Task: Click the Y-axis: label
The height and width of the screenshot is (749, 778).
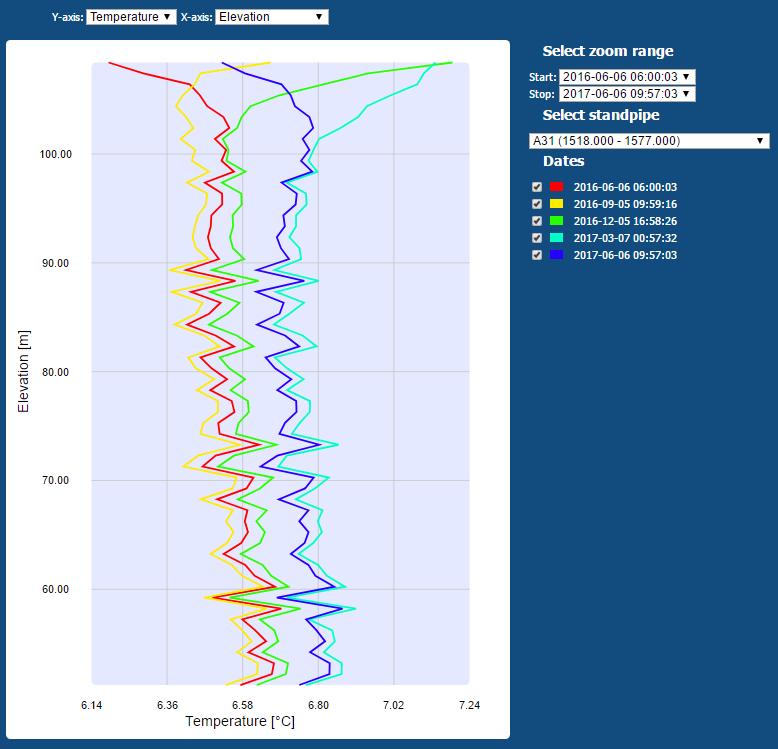Action: pos(67,17)
